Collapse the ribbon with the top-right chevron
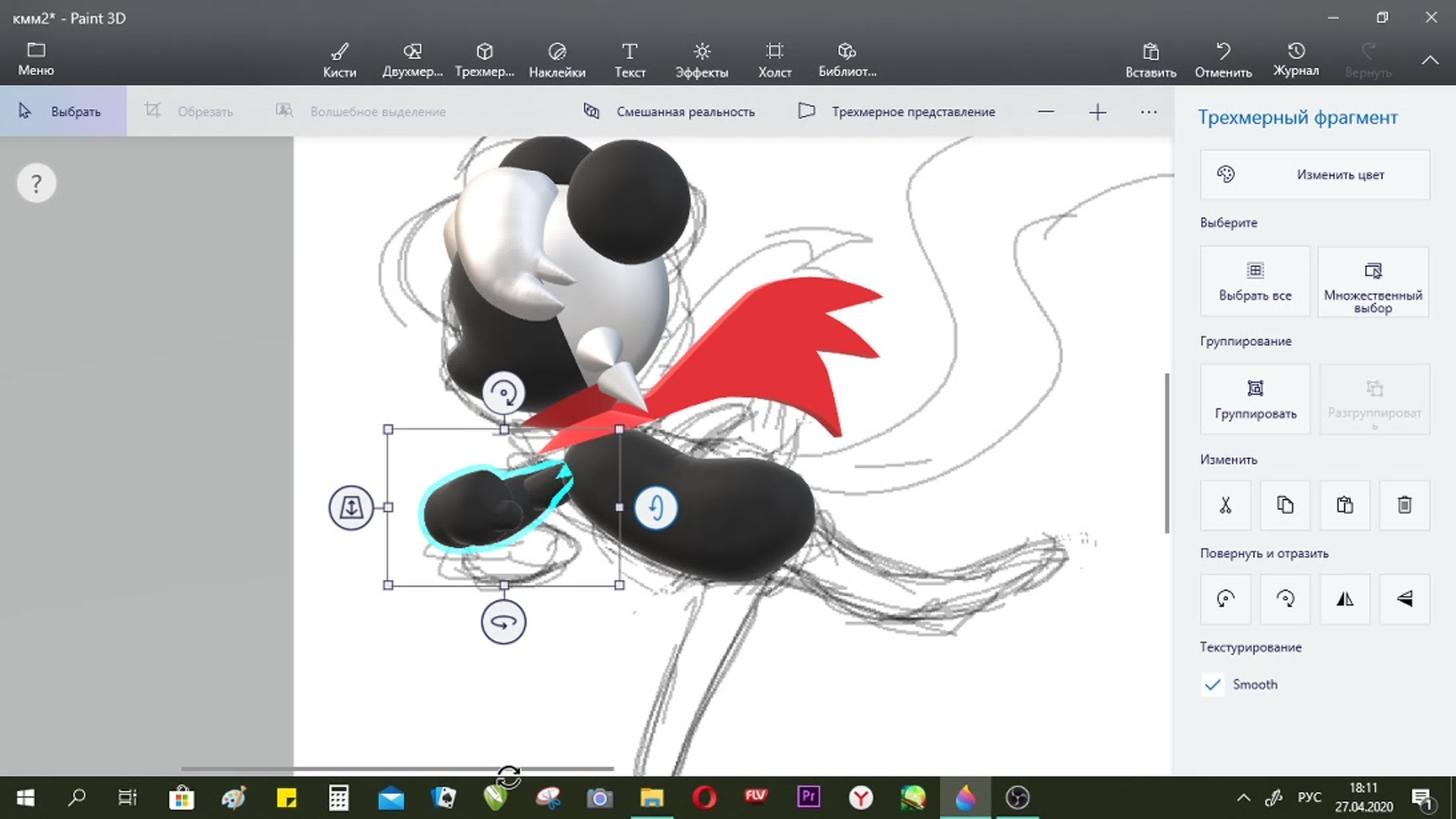The width and height of the screenshot is (1456, 819). (x=1430, y=60)
